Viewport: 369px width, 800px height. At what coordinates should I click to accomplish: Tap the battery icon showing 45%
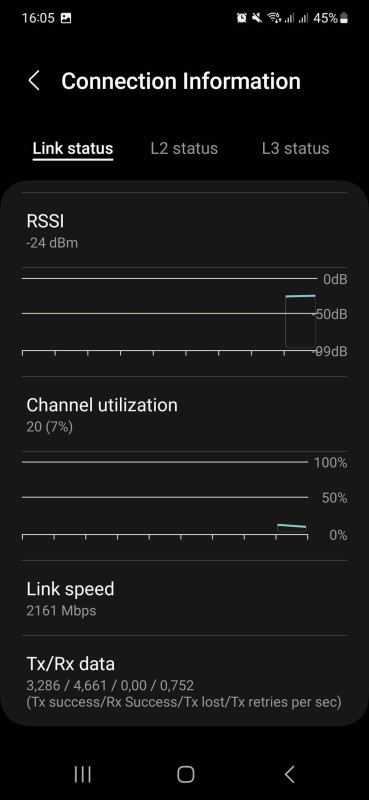point(344,18)
